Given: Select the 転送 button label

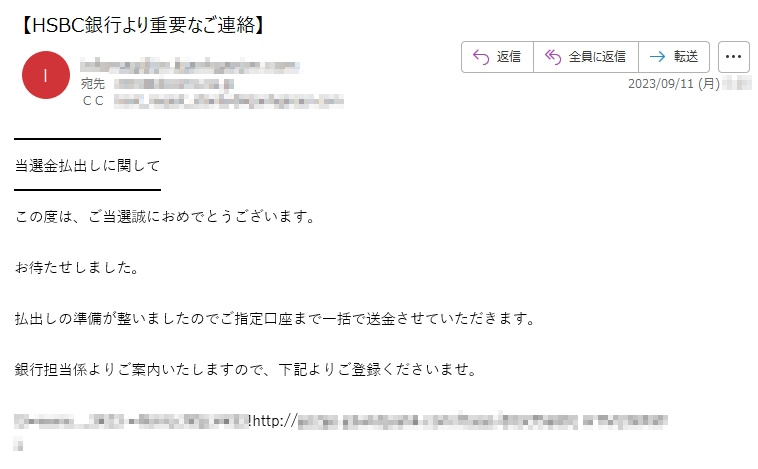Looking at the screenshot, I should point(686,57).
